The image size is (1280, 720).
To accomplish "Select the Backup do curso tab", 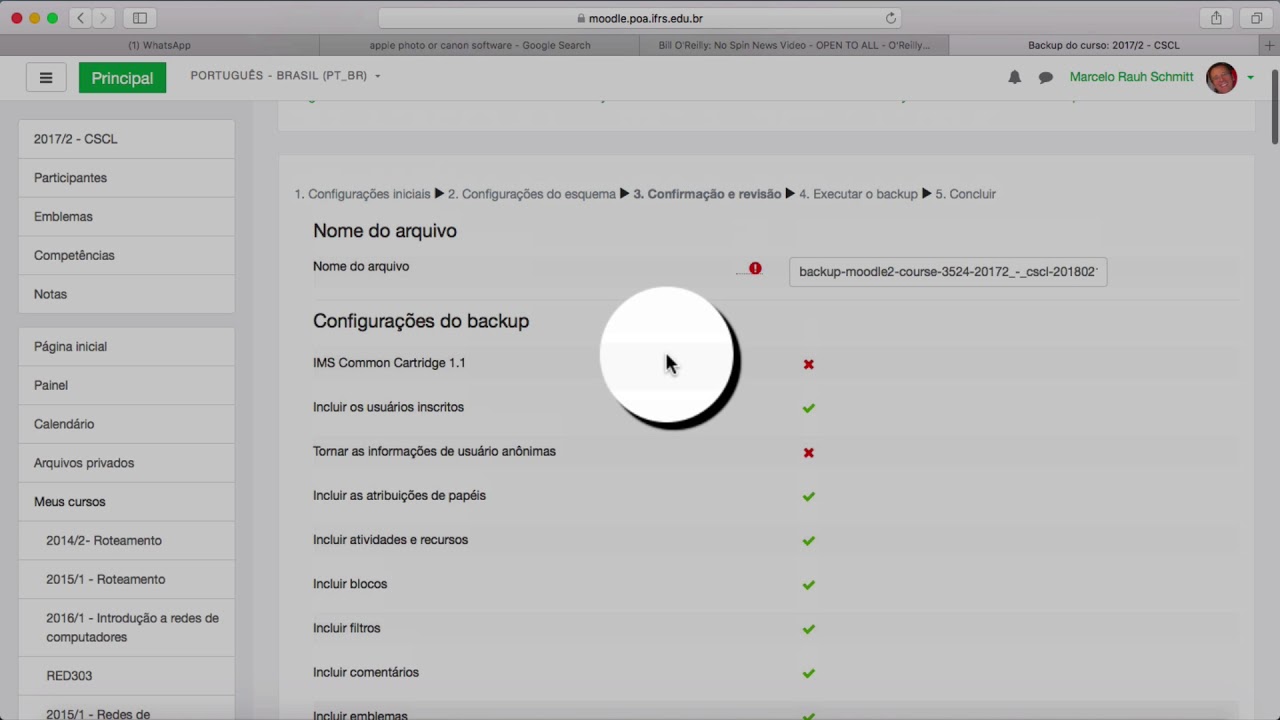I will coord(1104,45).
